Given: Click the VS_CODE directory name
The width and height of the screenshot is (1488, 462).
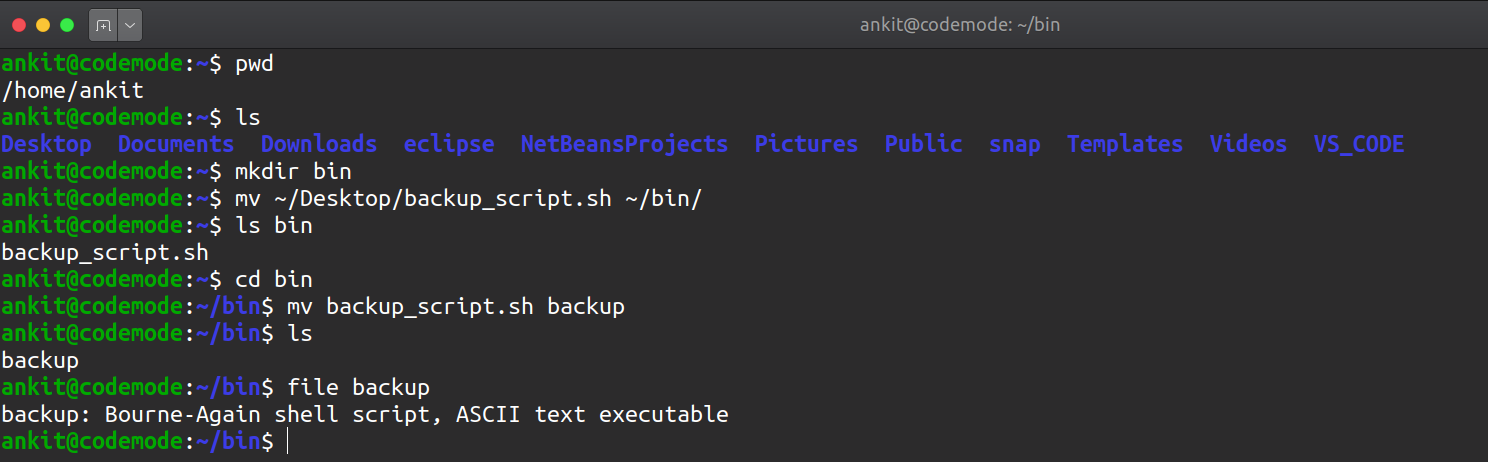Looking at the screenshot, I should 1359,144.
